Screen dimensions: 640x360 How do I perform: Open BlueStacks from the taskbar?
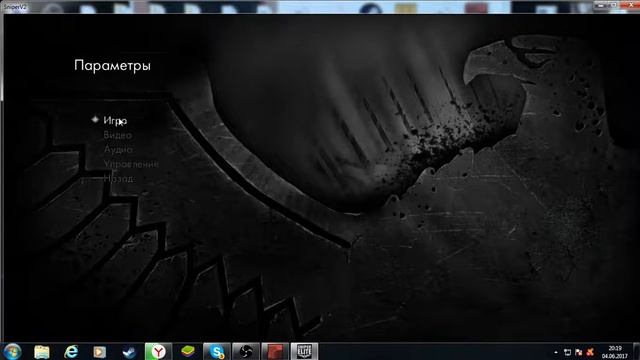coord(187,351)
